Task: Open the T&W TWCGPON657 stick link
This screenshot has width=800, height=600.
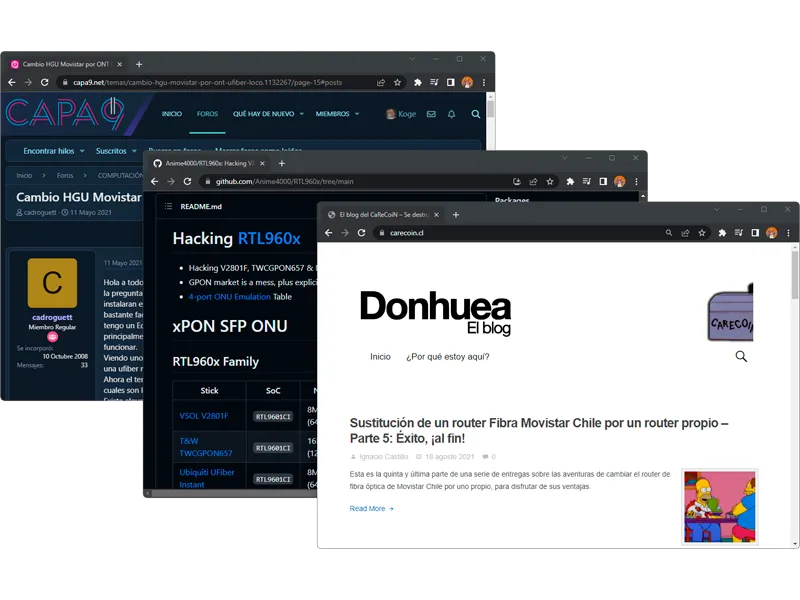Action: click(206, 447)
